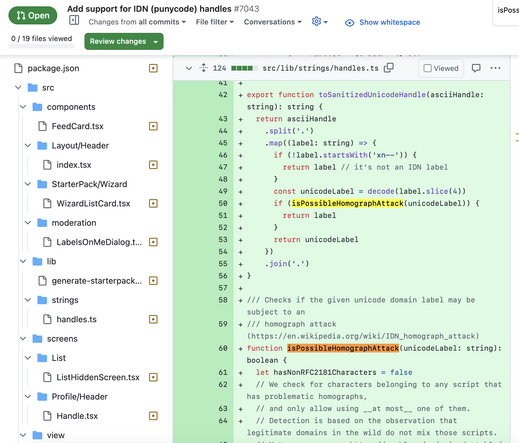519x443 pixels.
Task: Collapse the view folder chevron
Action: coord(23,435)
